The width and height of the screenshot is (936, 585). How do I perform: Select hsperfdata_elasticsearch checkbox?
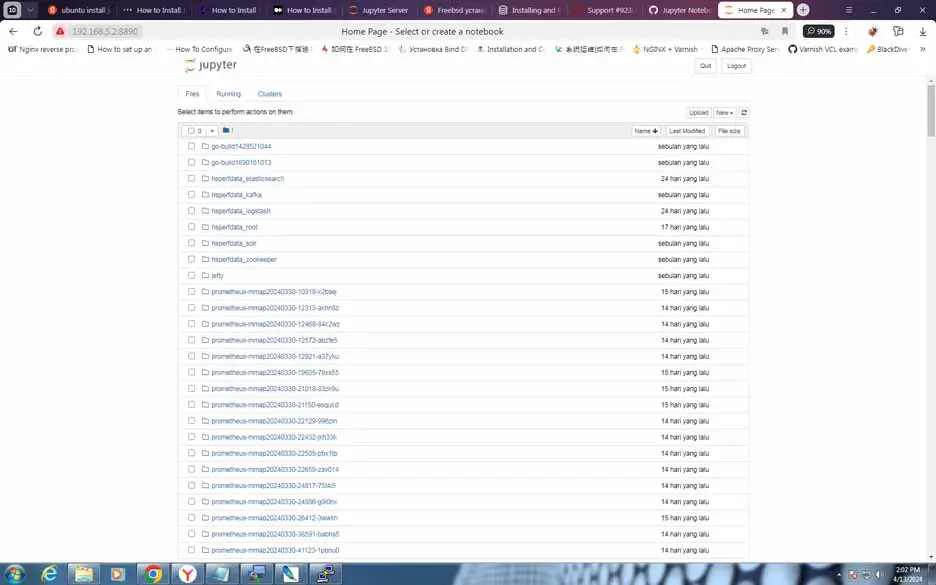pyautogui.click(x=191, y=178)
